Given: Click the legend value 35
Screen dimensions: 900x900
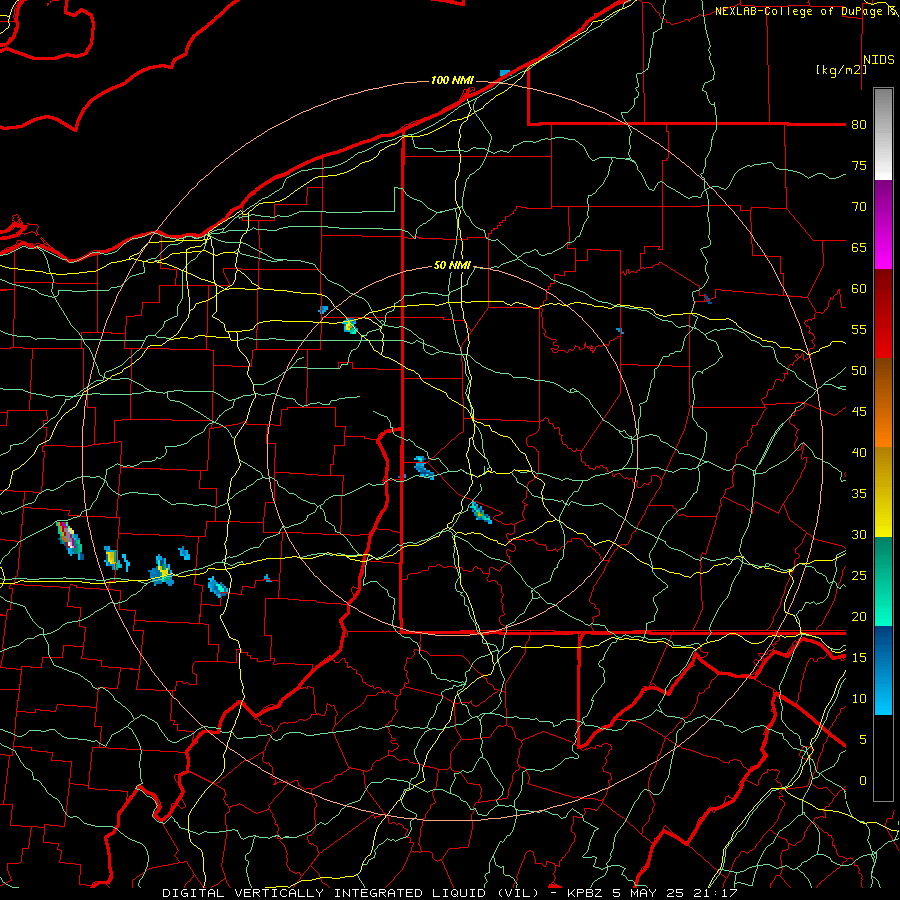Looking at the screenshot, I should click(859, 494).
